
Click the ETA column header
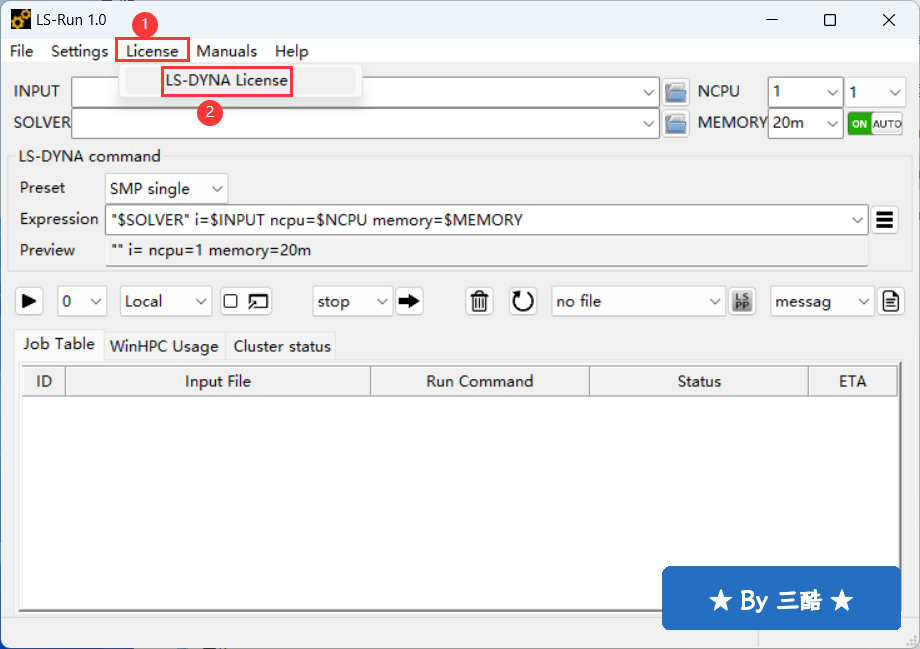[853, 381]
